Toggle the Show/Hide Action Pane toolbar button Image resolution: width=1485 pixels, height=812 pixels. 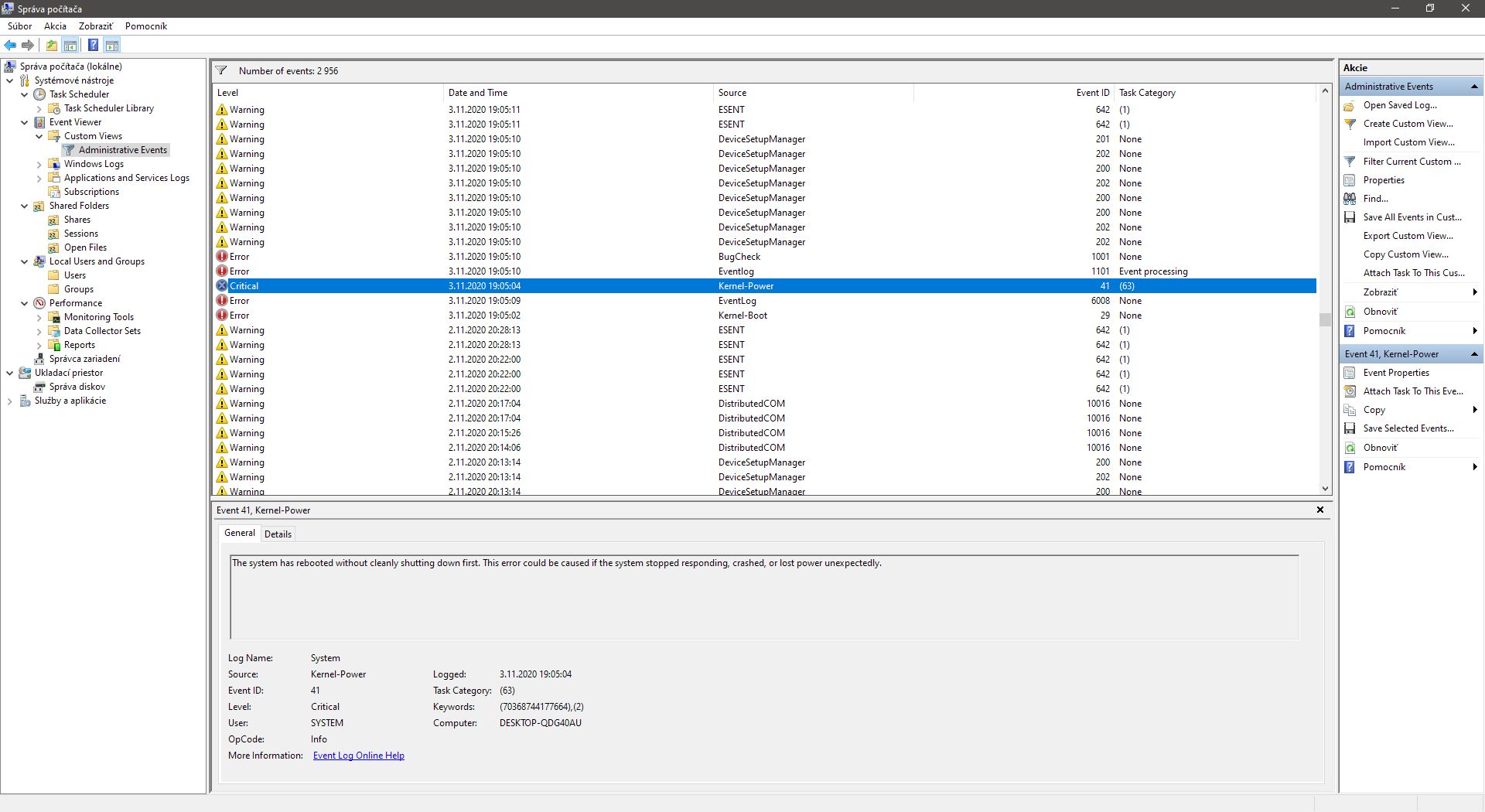pos(112,46)
